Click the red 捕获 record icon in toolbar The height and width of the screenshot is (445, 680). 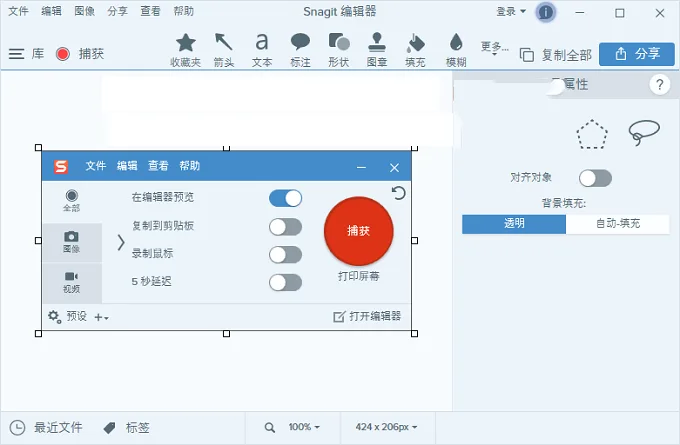coord(63,54)
